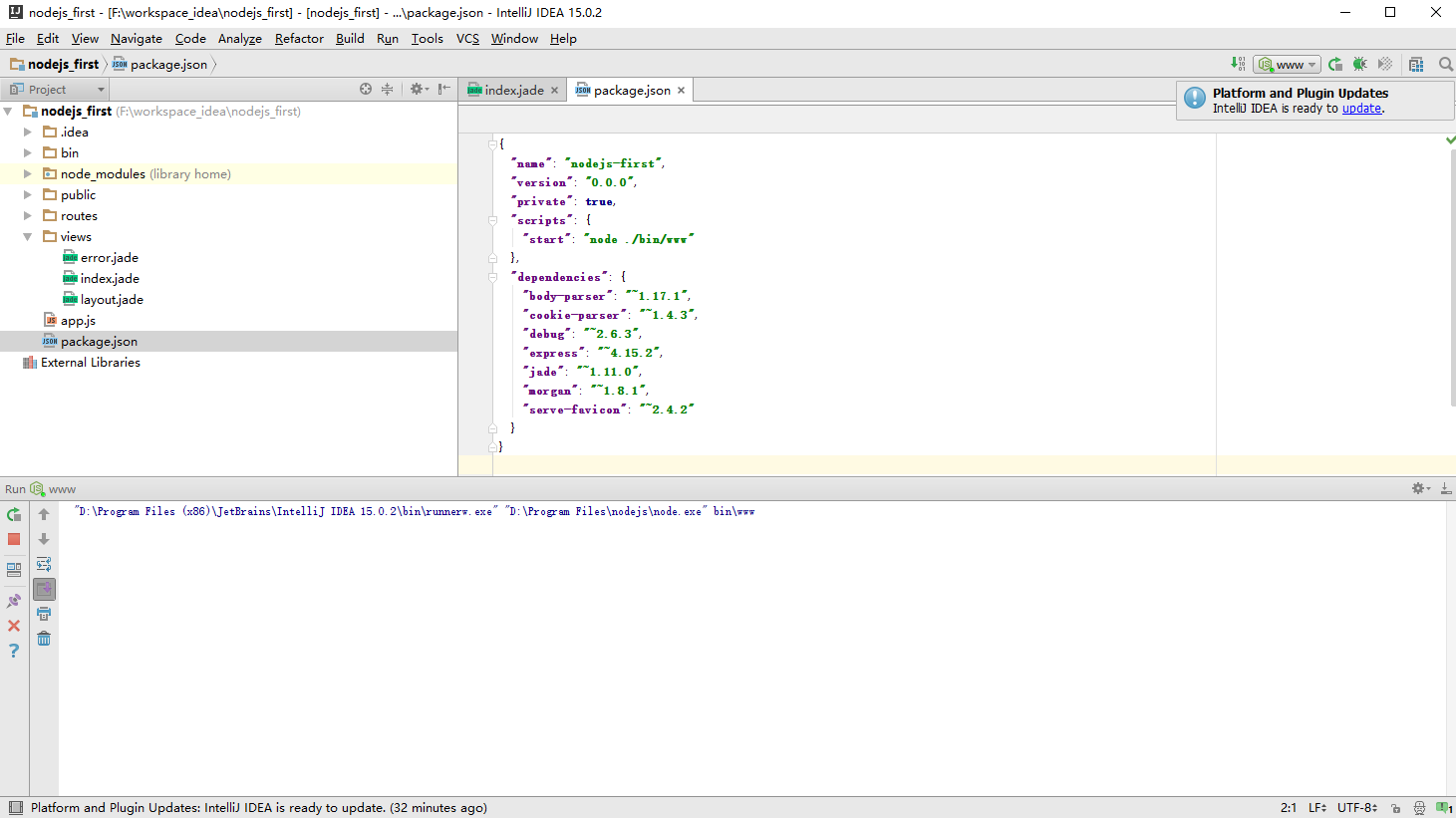Hide the Project tool window

point(444,89)
